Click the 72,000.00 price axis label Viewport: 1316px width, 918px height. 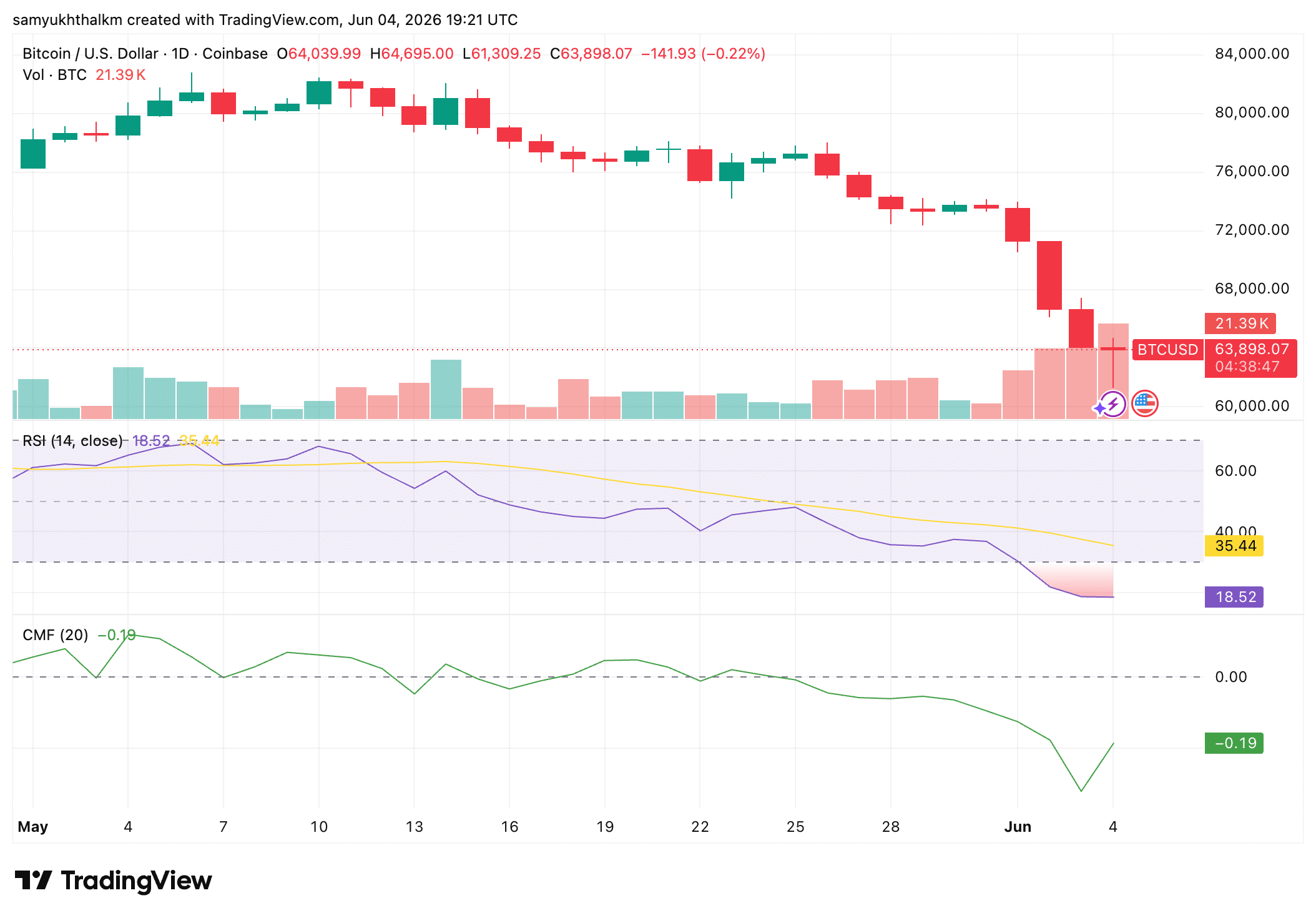1252,230
